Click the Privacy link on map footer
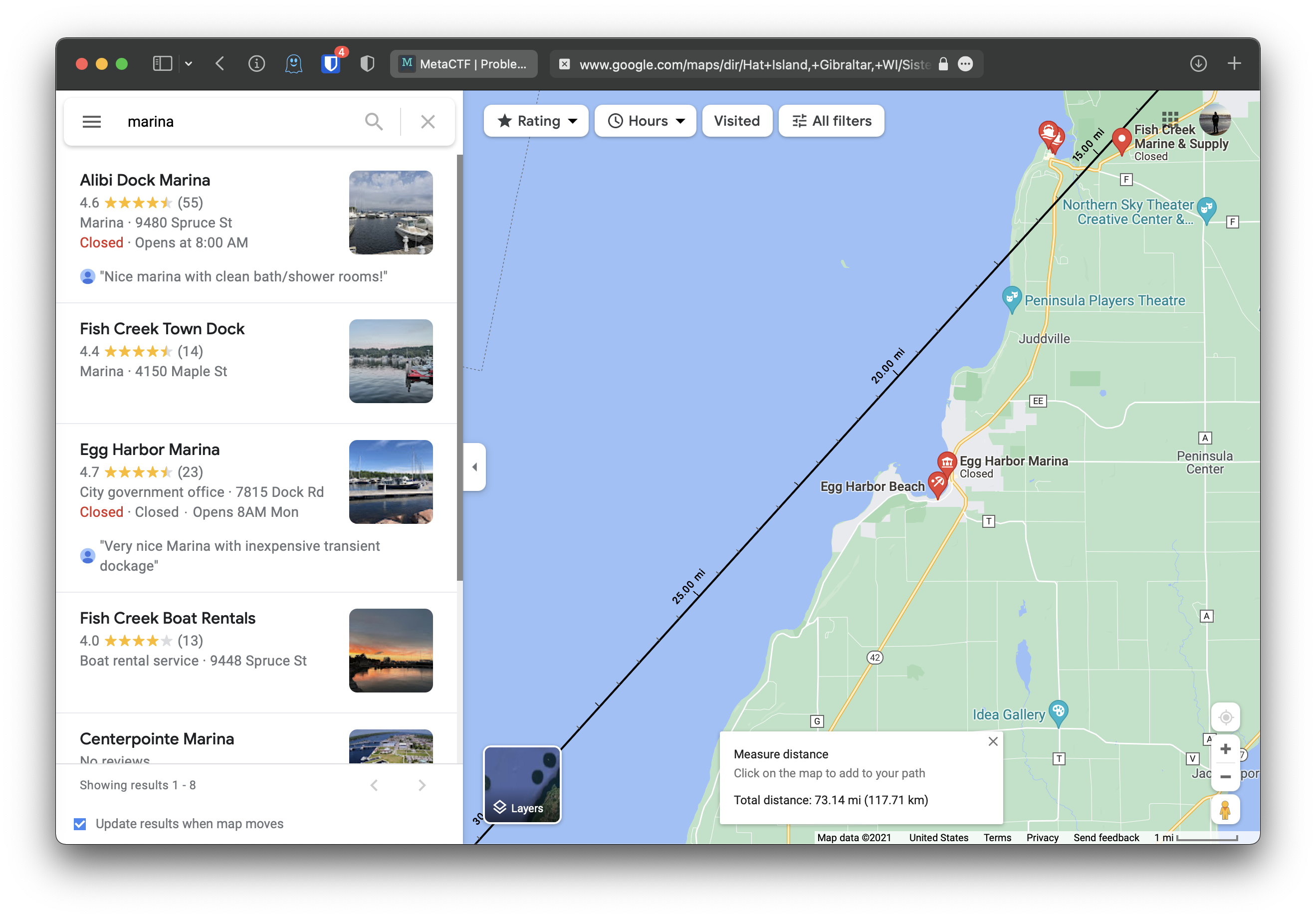This screenshot has width=1316, height=918. 1042,837
